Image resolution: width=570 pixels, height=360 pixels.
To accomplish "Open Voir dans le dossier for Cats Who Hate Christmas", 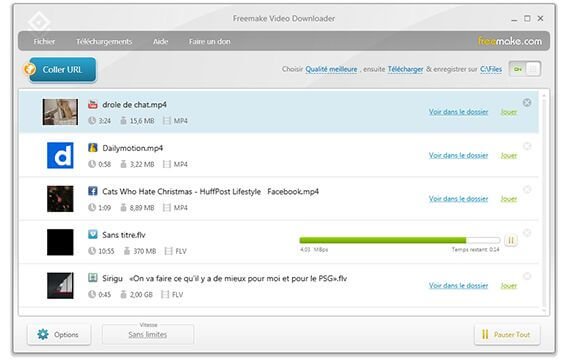I will (458, 199).
